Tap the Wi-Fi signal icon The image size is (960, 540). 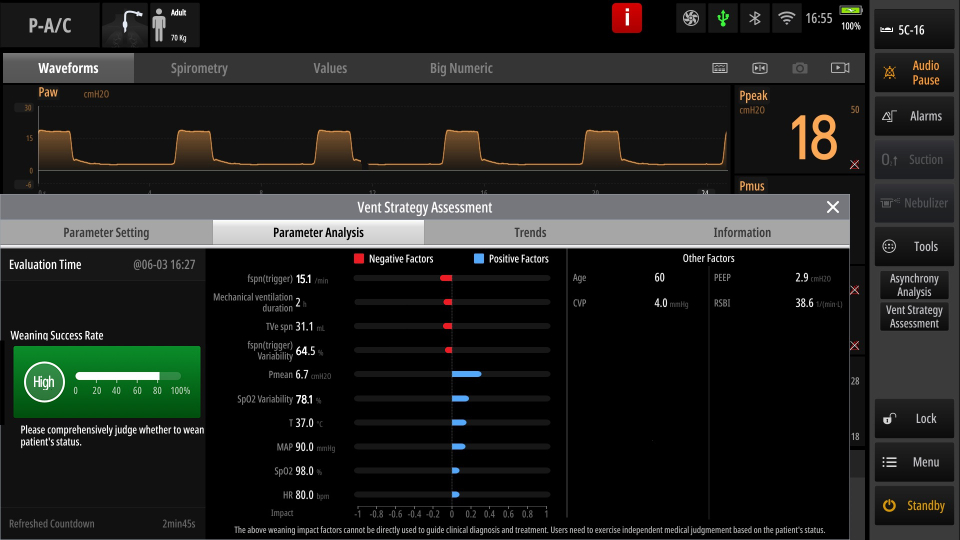coord(786,18)
